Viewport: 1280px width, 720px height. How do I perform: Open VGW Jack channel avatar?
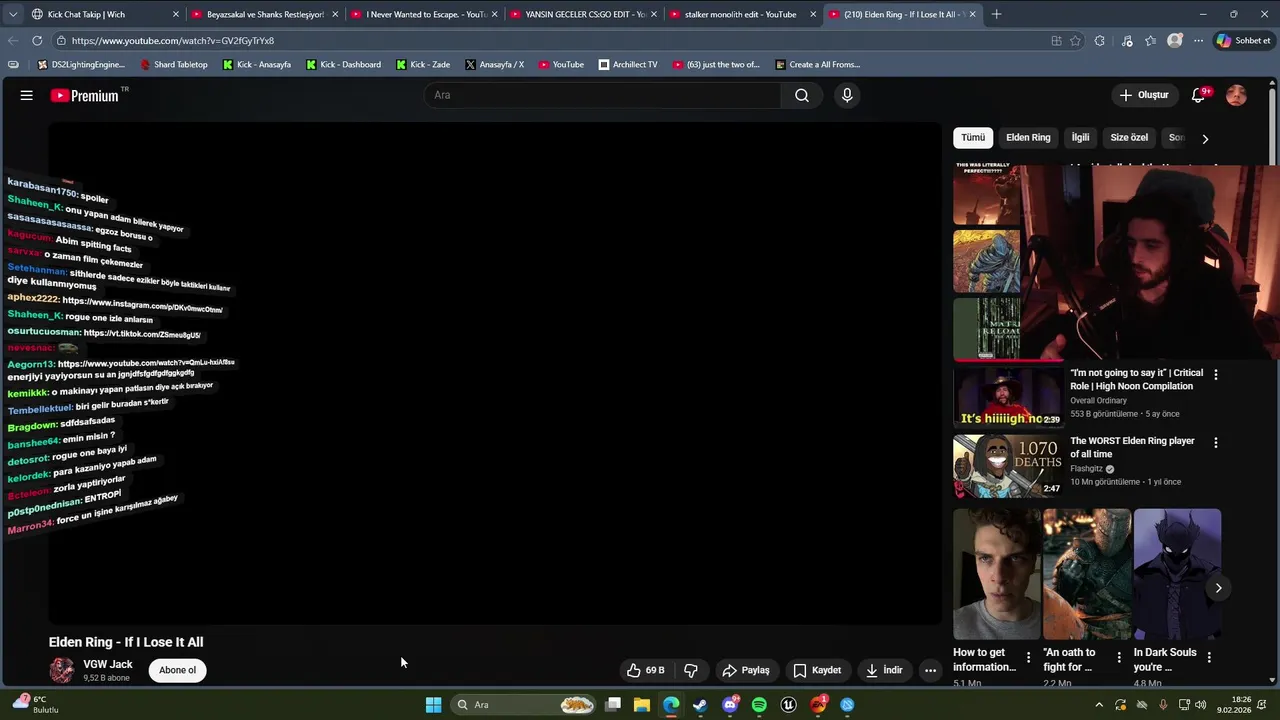coord(62,670)
